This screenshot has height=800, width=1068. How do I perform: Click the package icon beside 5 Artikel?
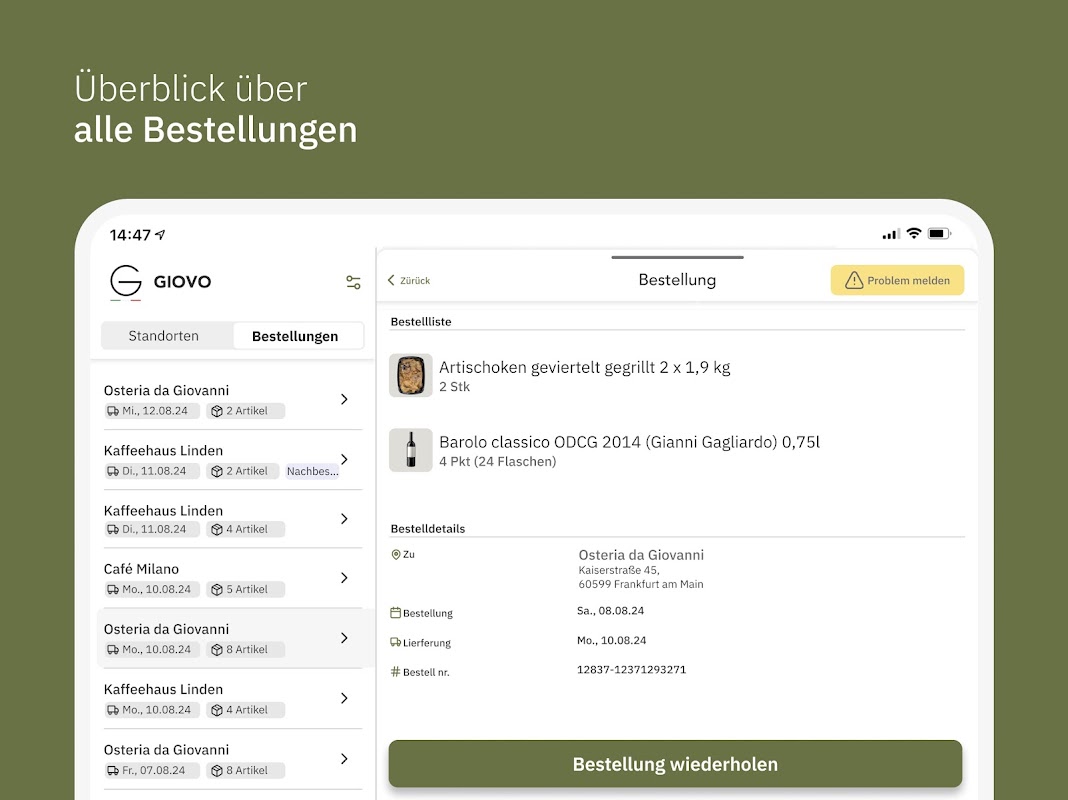point(217,590)
